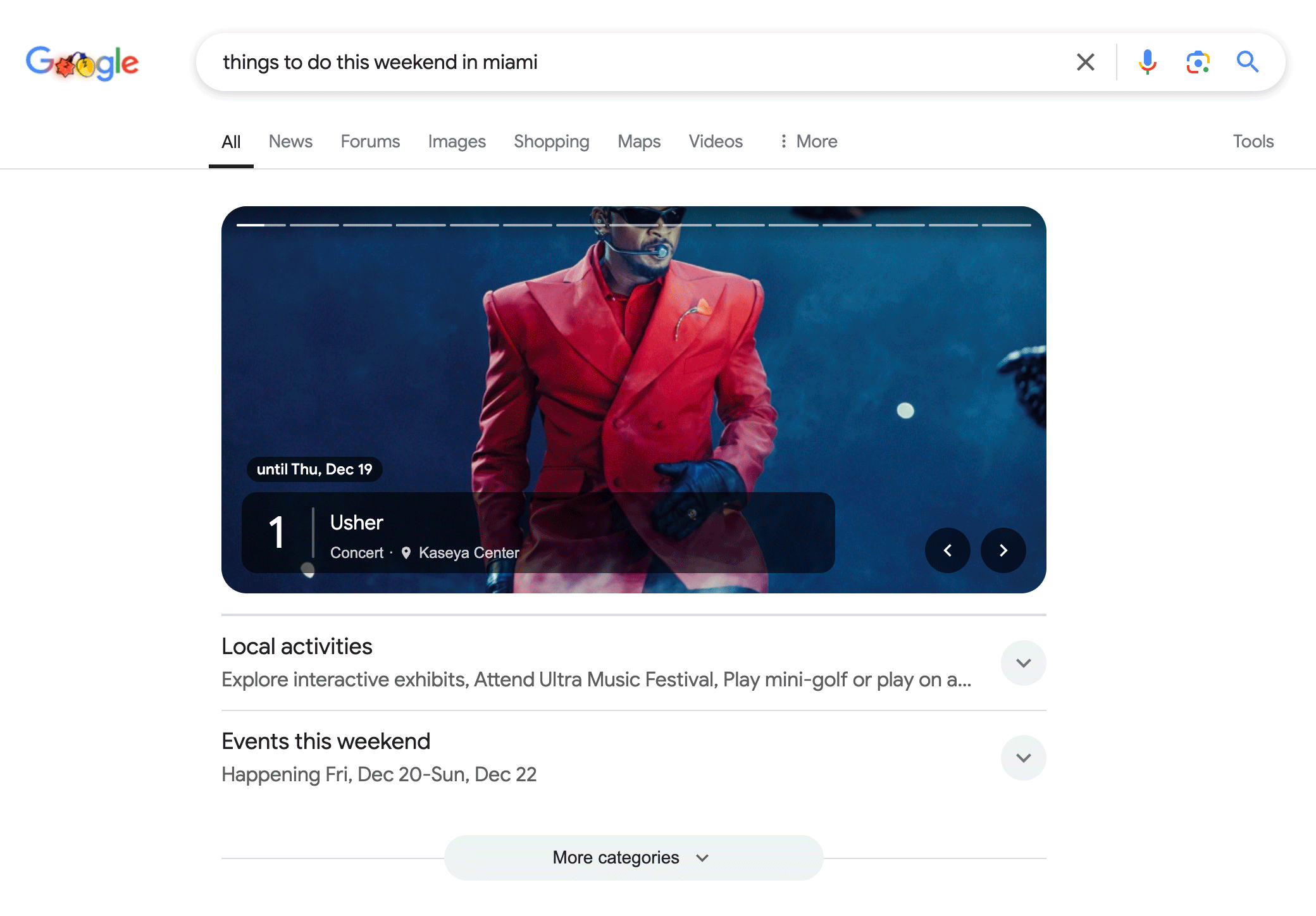This screenshot has width=1316, height=916.
Task: Click the search magnifier icon
Action: [1247, 61]
